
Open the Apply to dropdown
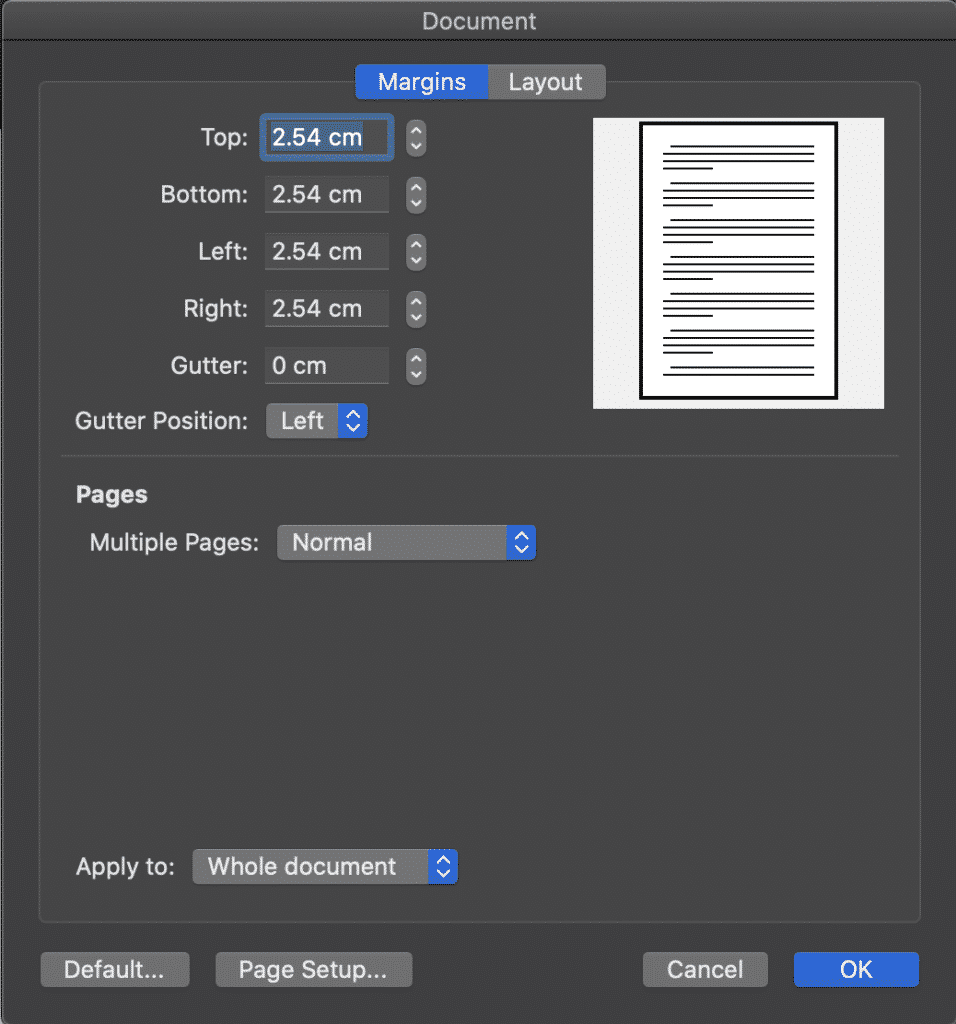[324, 867]
